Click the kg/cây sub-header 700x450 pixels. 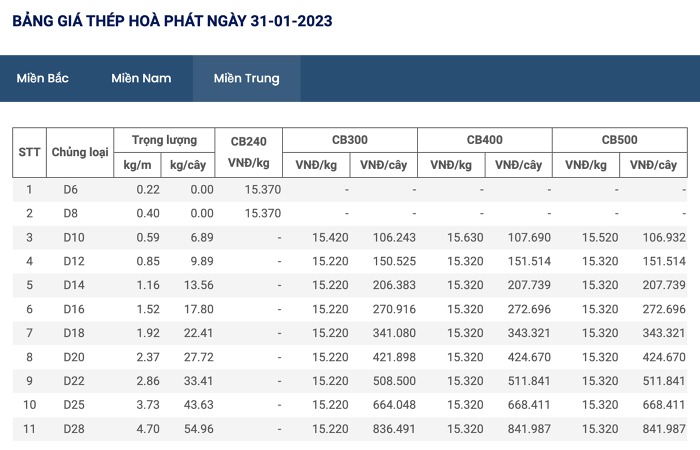pos(188,165)
